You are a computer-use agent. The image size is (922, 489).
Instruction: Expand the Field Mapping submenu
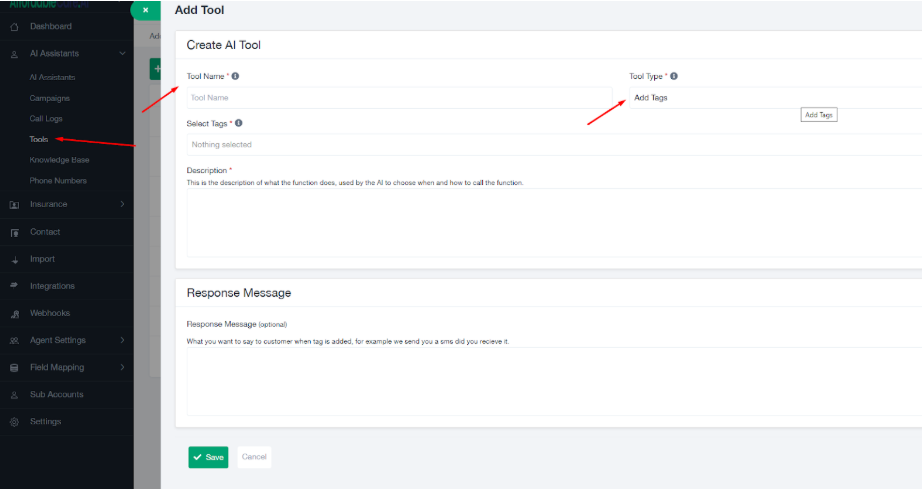pos(122,368)
